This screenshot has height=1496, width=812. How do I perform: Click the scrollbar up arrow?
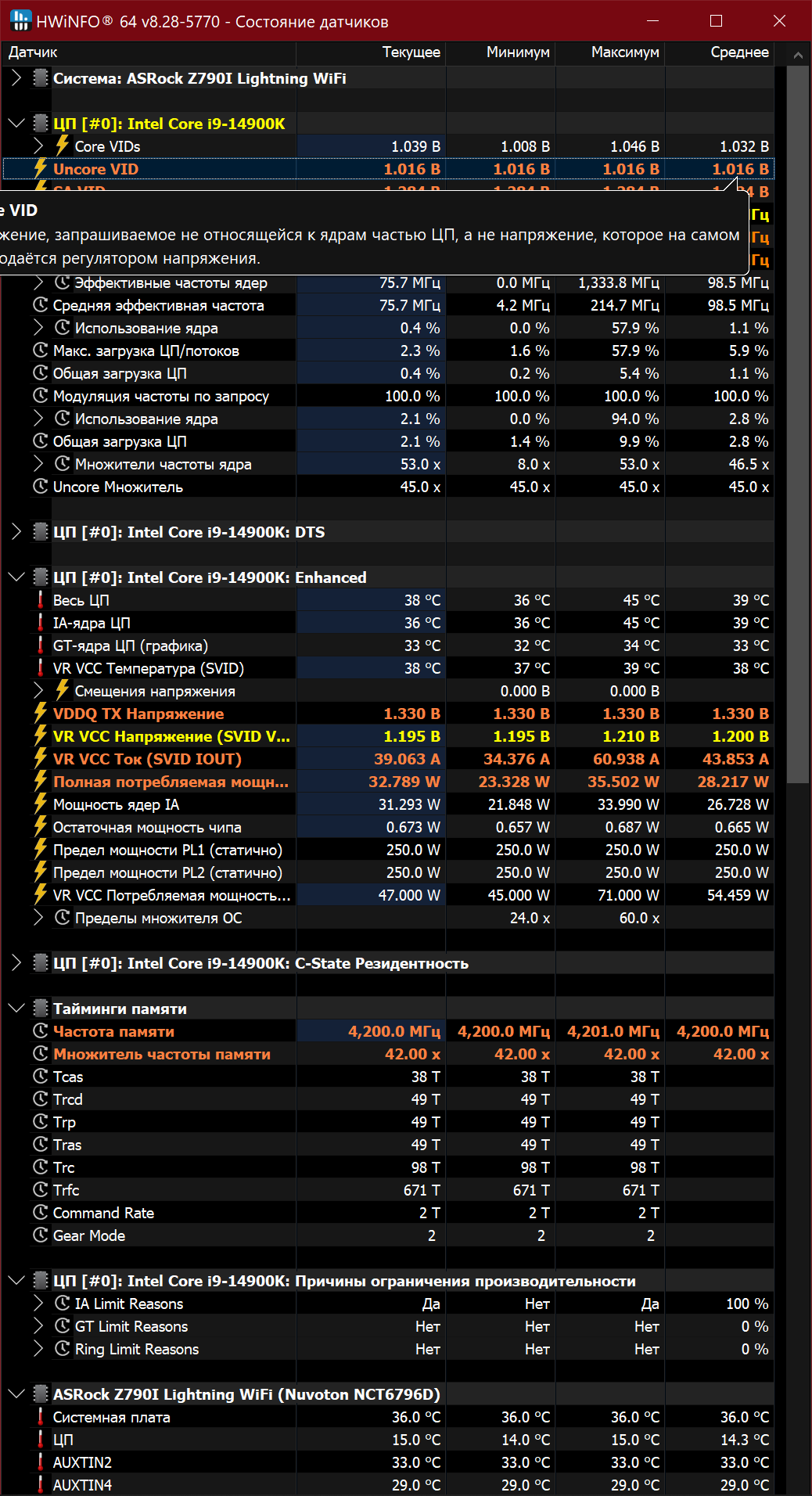[x=798, y=55]
